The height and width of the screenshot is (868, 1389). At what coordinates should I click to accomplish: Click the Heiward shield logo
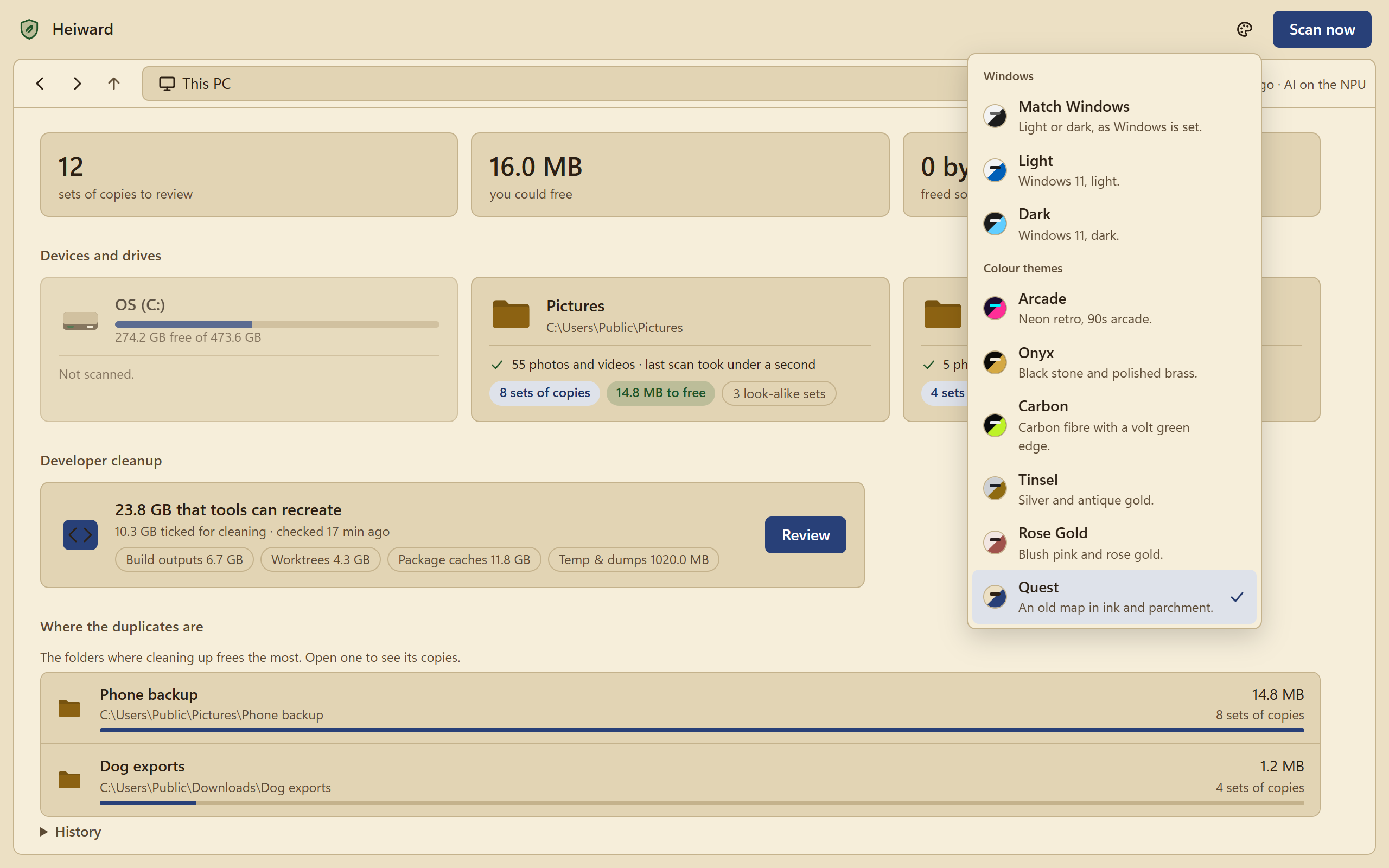[29, 29]
